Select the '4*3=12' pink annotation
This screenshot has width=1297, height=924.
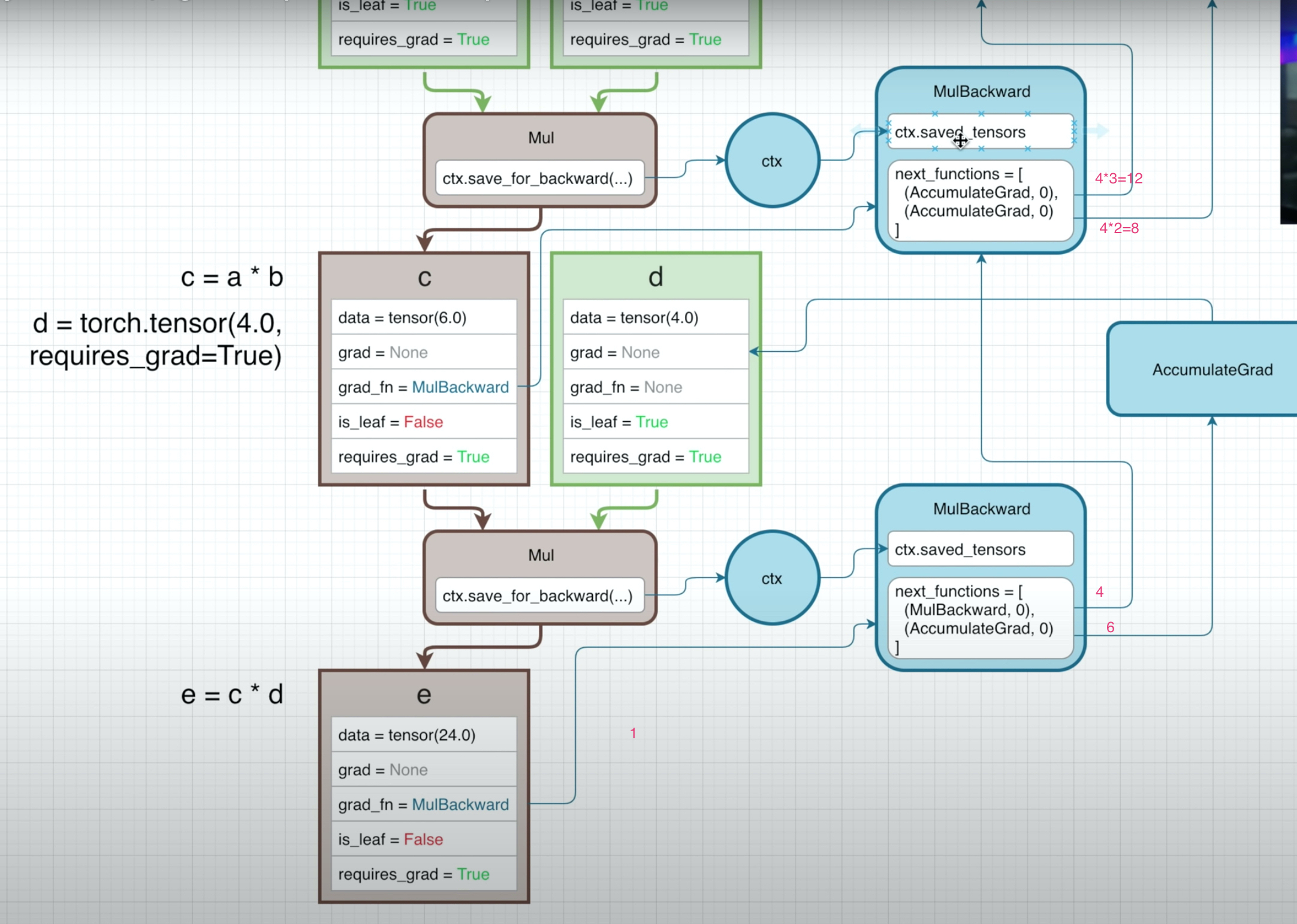(x=1118, y=178)
